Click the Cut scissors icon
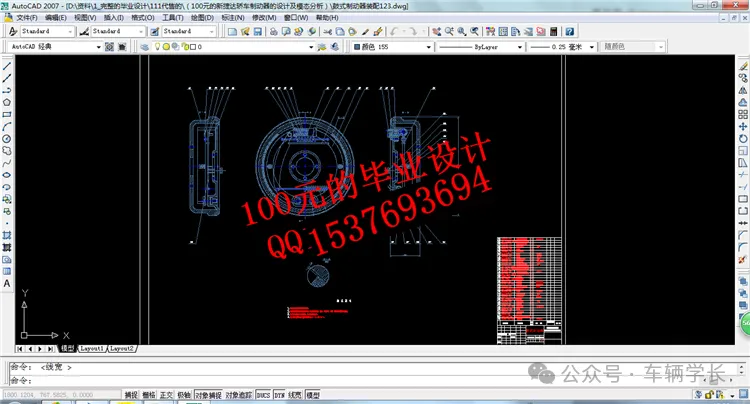This screenshot has height=404, width=750. tap(328, 32)
